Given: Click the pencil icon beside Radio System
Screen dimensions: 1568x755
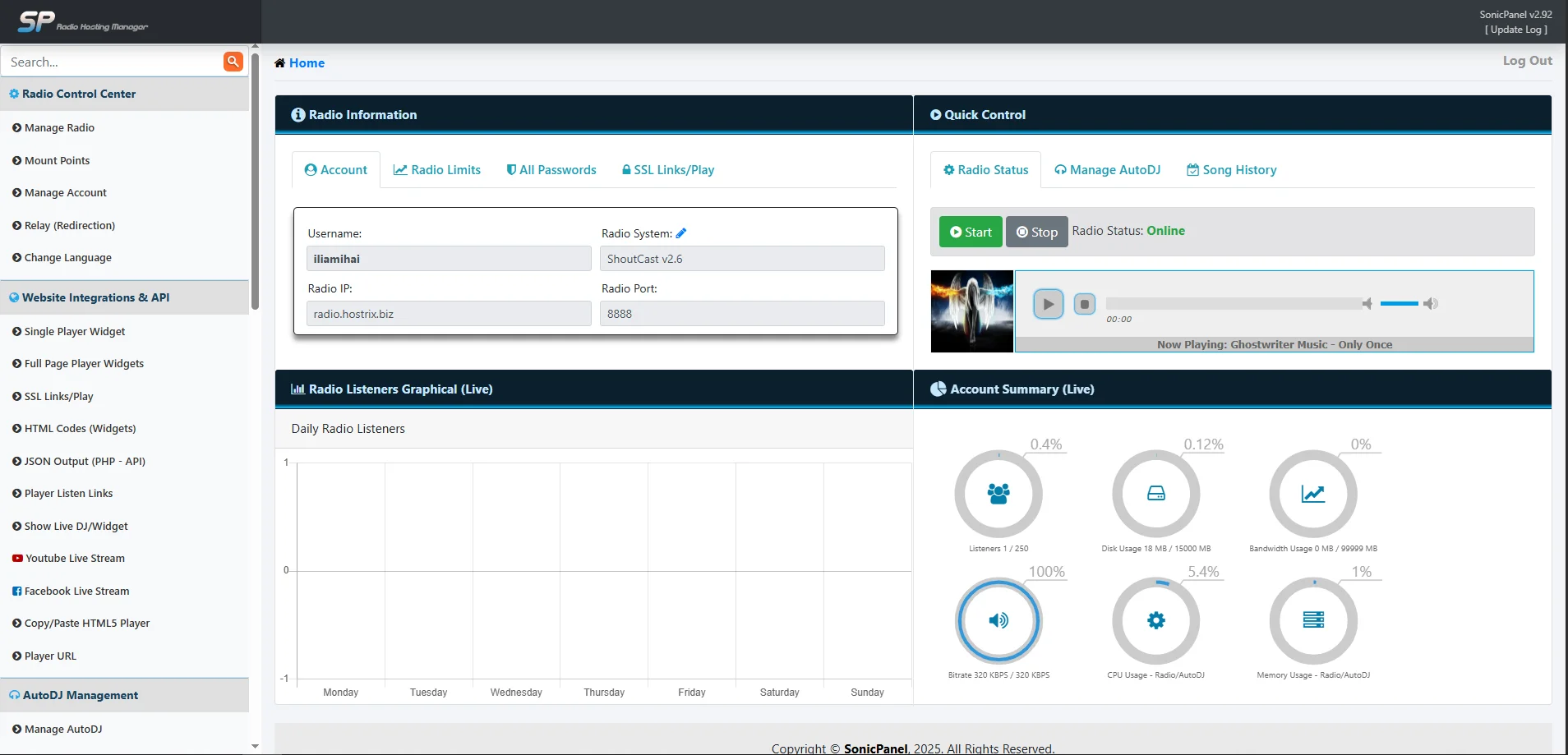Looking at the screenshot, I should point(681,233).
